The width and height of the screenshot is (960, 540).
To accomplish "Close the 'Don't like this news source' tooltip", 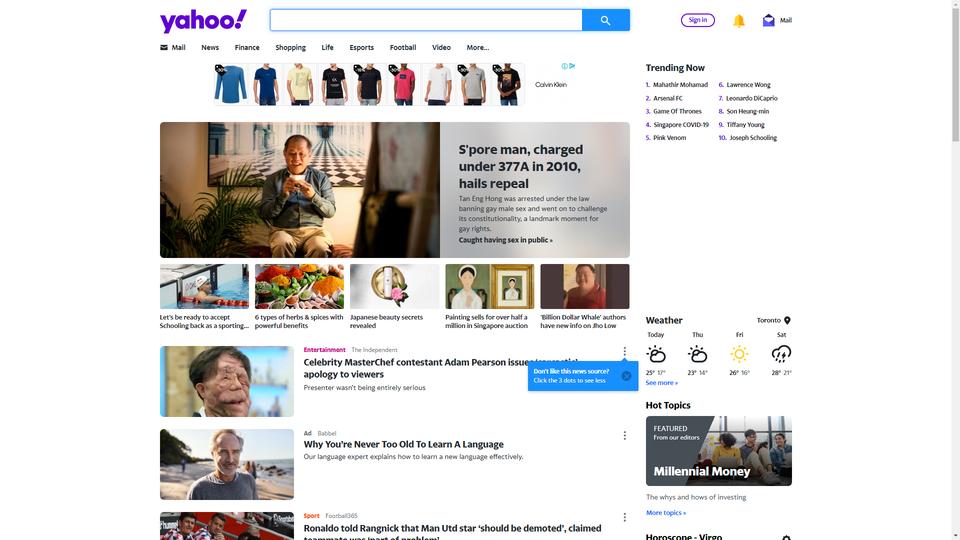I will coord(626,376).
